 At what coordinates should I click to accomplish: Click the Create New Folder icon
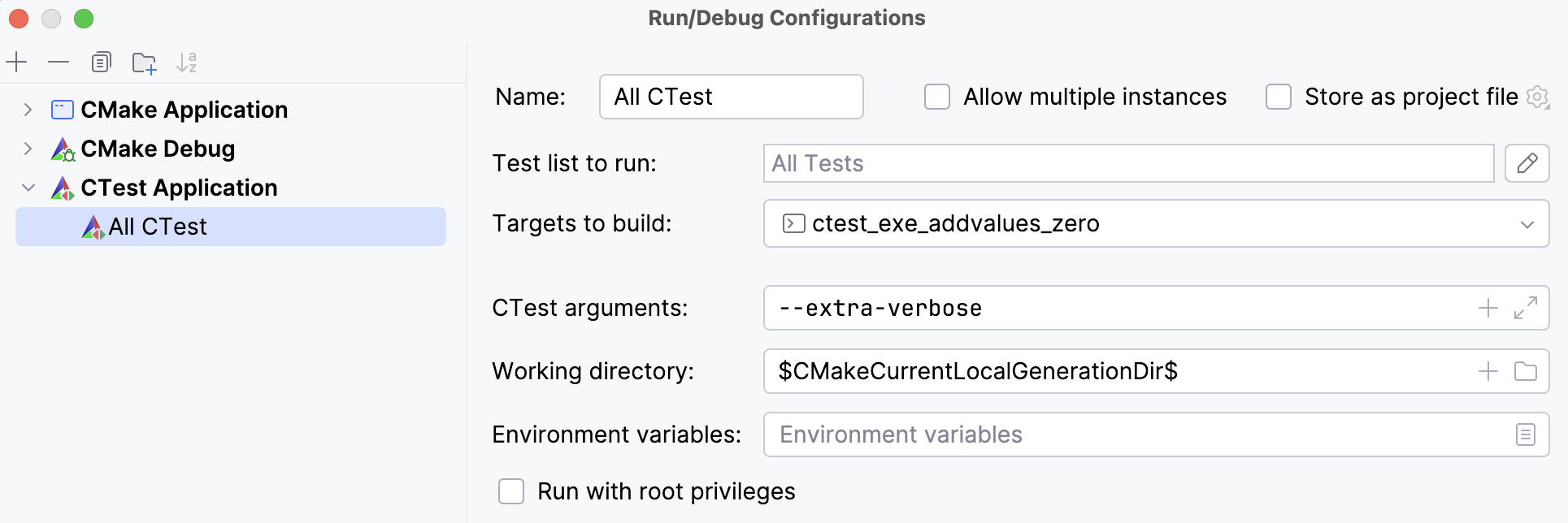(x=144, y=63)
